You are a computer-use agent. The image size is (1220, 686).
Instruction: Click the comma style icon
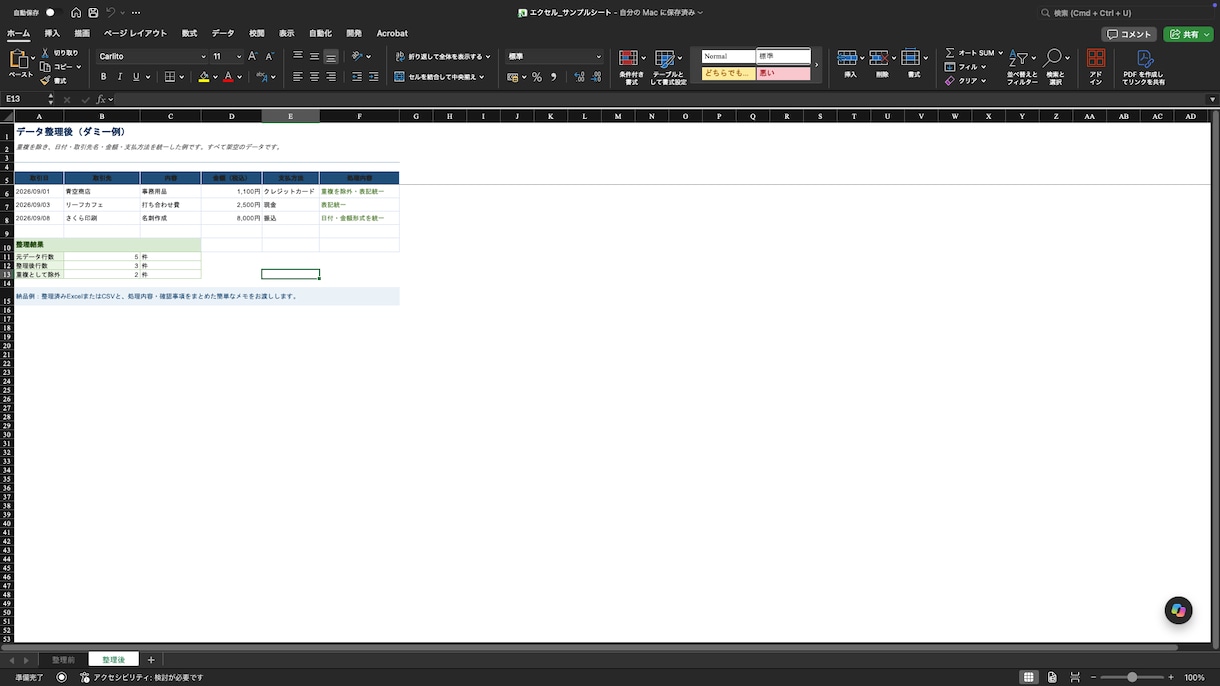click(554, 77)
